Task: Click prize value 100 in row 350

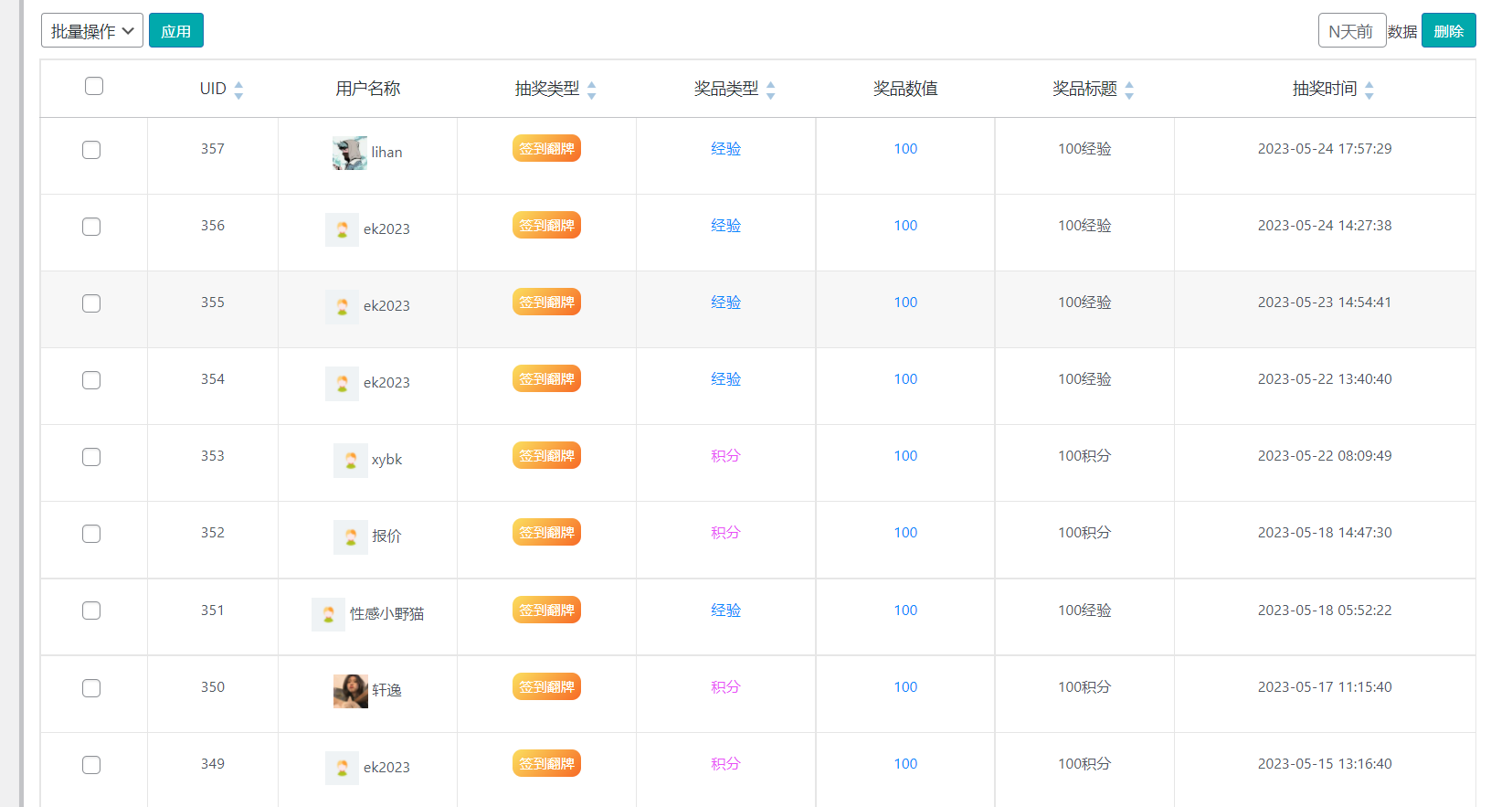Action: click(x=905, y=687)
